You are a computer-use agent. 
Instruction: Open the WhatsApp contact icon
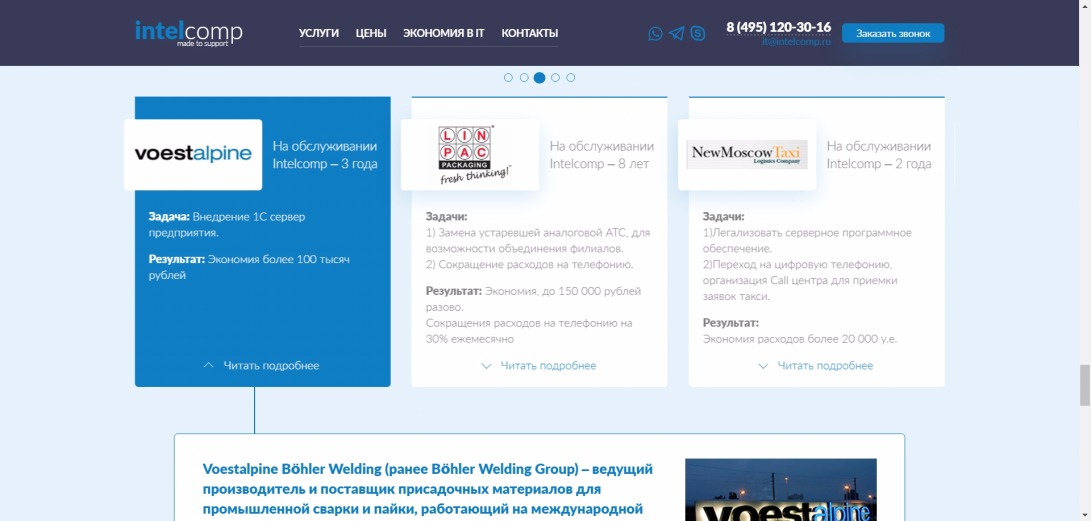tap(655, 33)
